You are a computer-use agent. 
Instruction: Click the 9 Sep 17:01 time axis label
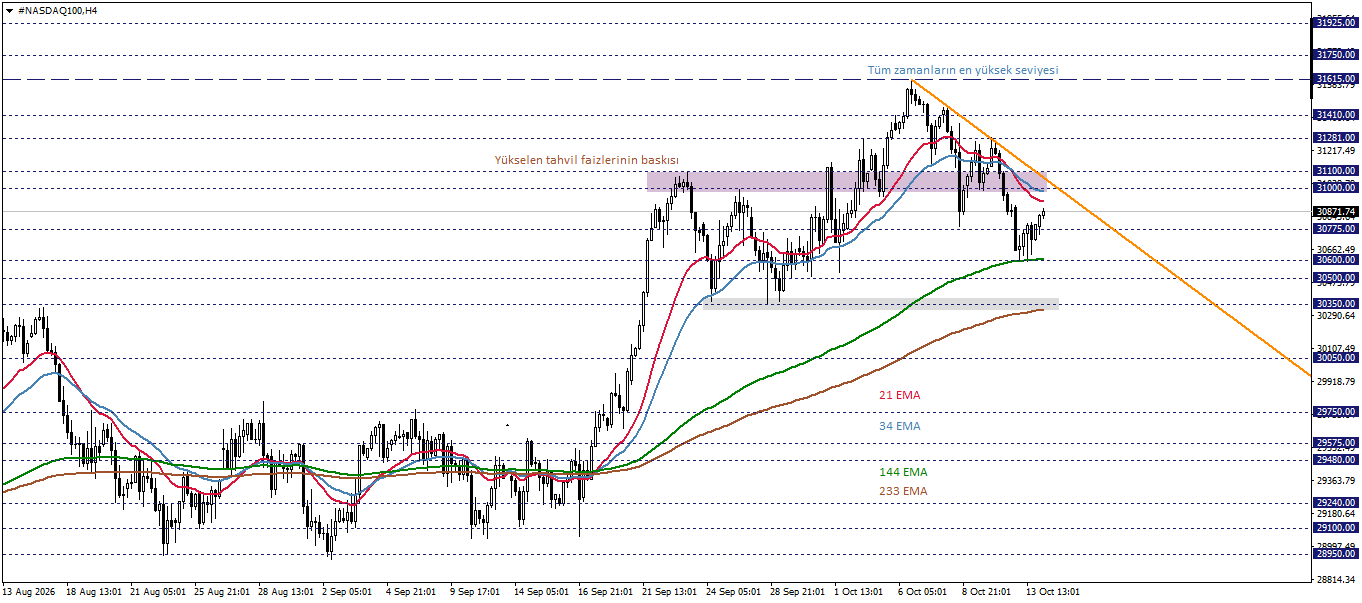474,592
